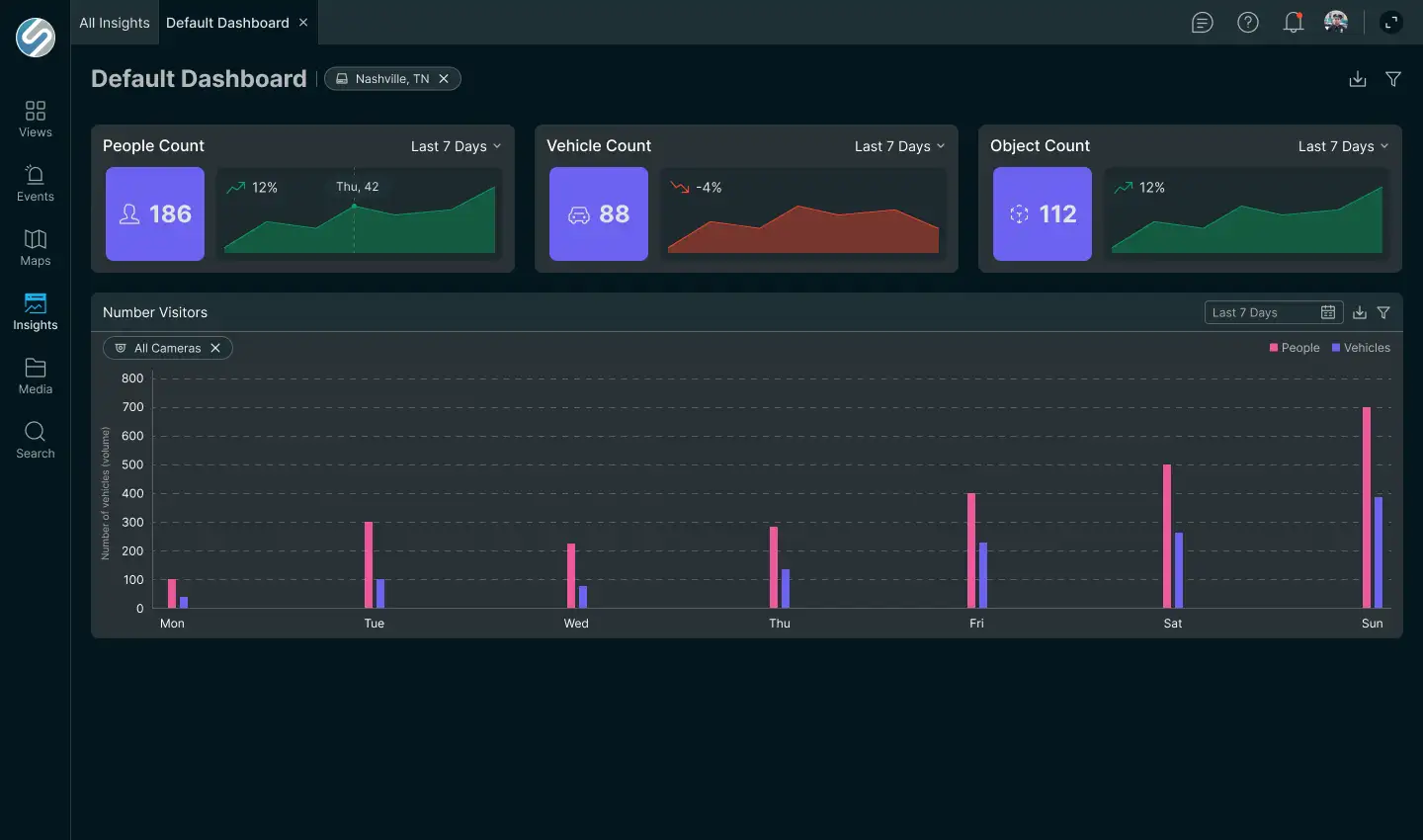Click the app logo in the sidebar

(36, 38)
